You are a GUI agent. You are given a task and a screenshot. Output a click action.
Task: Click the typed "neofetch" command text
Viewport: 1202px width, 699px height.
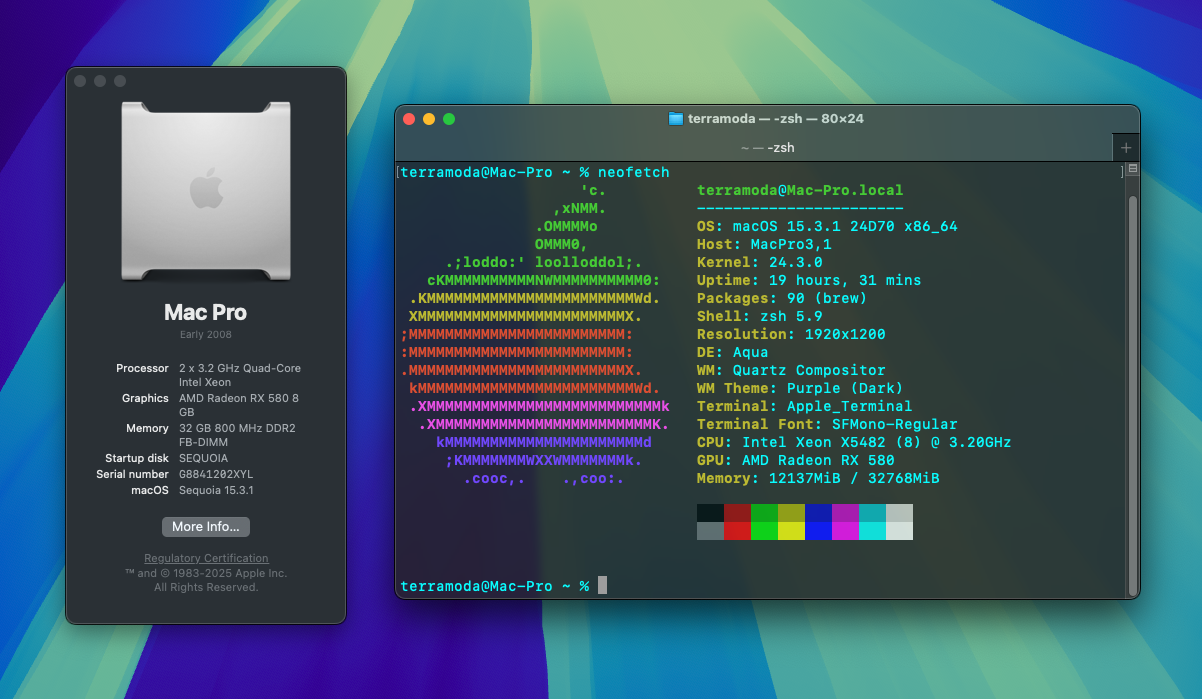(634, 173)
